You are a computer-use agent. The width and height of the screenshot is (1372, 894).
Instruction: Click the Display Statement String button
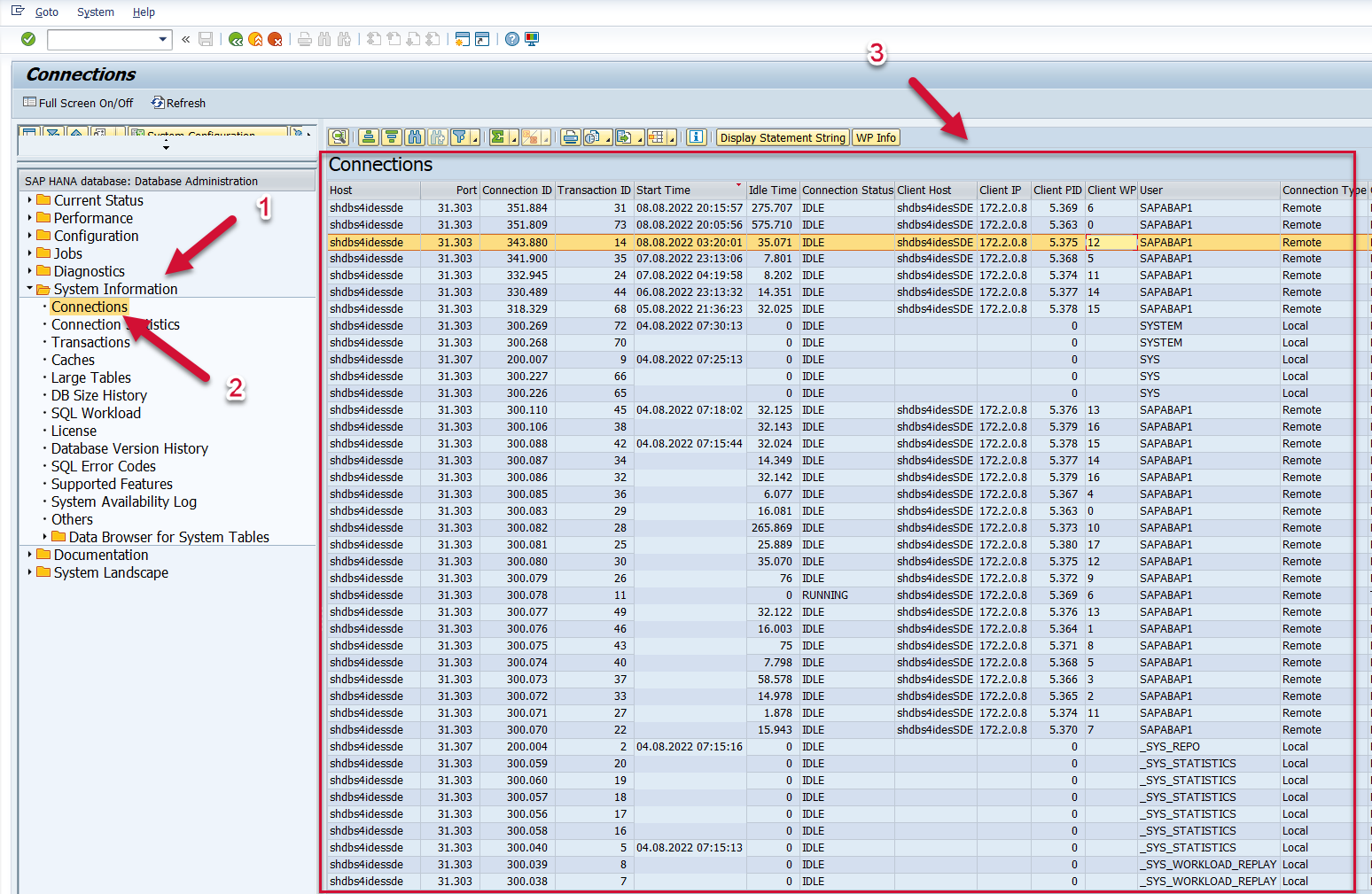click(x=782, y=137)
